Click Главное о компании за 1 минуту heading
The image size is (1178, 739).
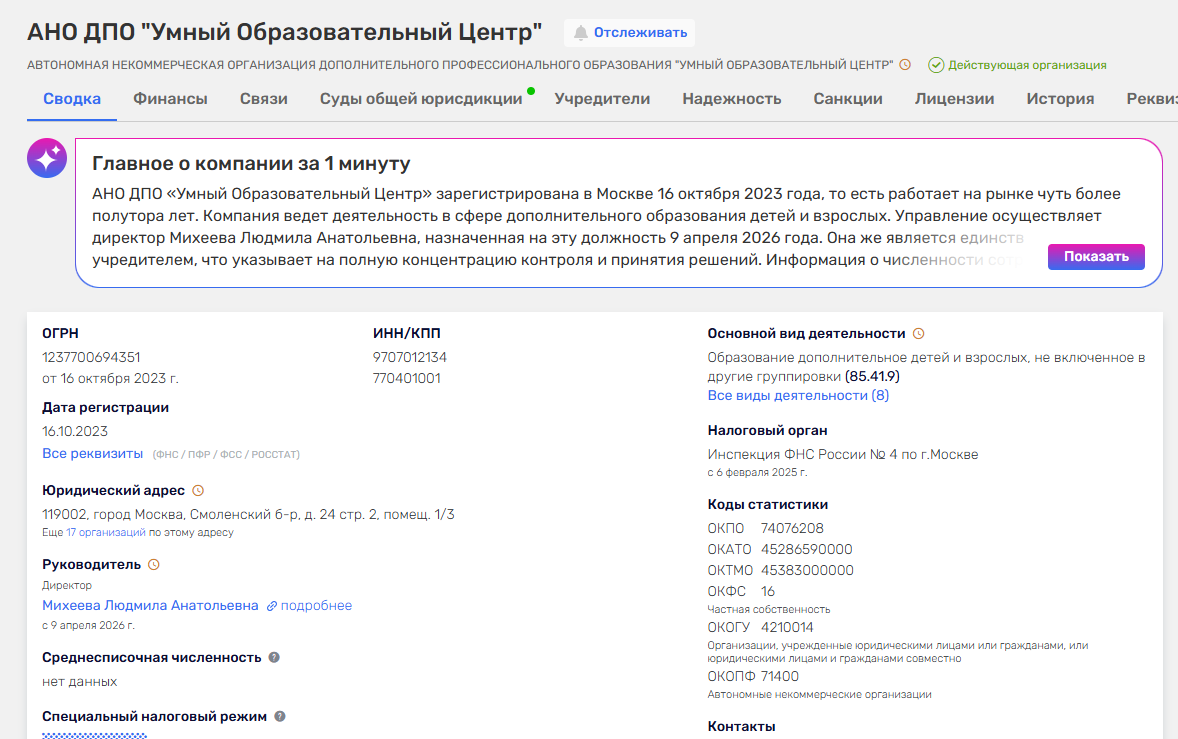pos(251,164)
